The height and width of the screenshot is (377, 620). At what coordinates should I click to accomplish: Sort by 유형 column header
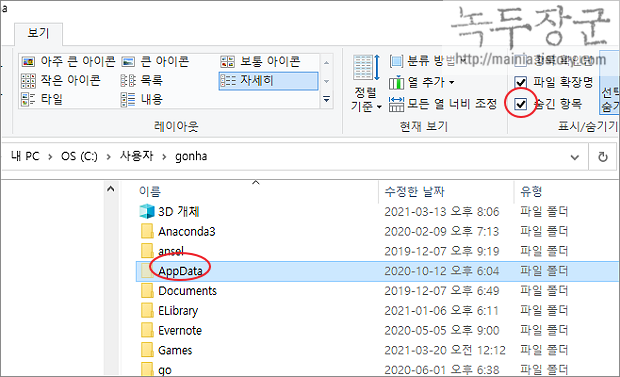click(531, 192)
